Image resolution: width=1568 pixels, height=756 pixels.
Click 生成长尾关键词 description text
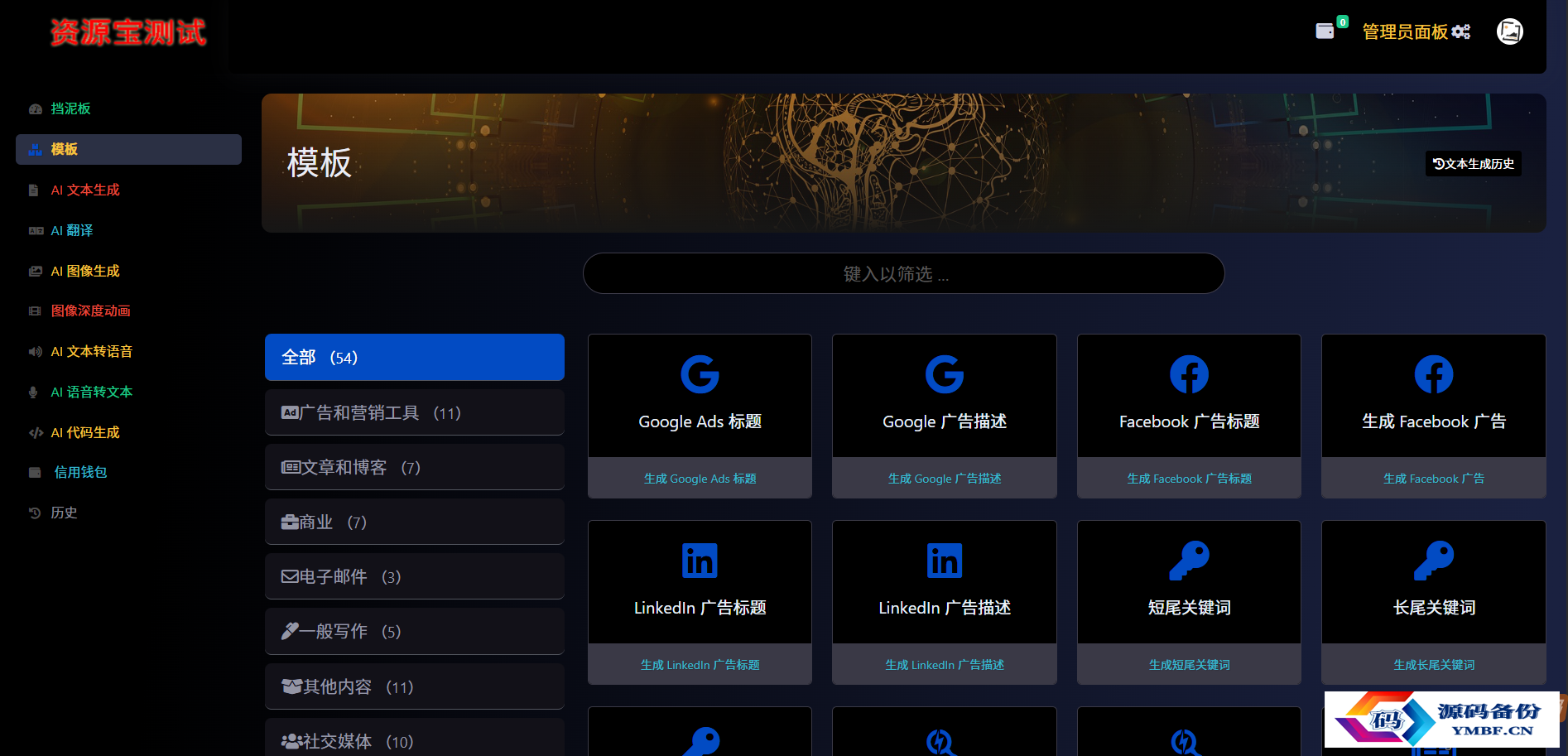[1434, 665]
